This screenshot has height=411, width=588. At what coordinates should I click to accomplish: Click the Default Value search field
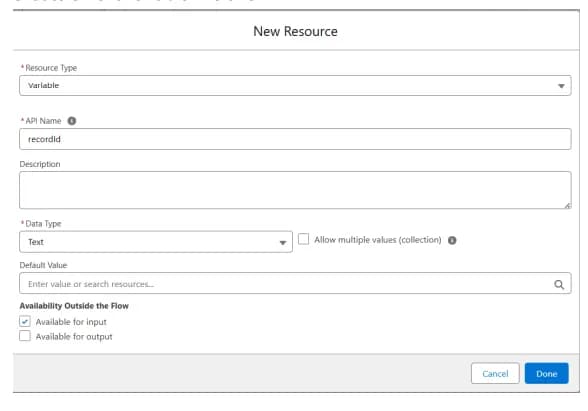point(295,284)
